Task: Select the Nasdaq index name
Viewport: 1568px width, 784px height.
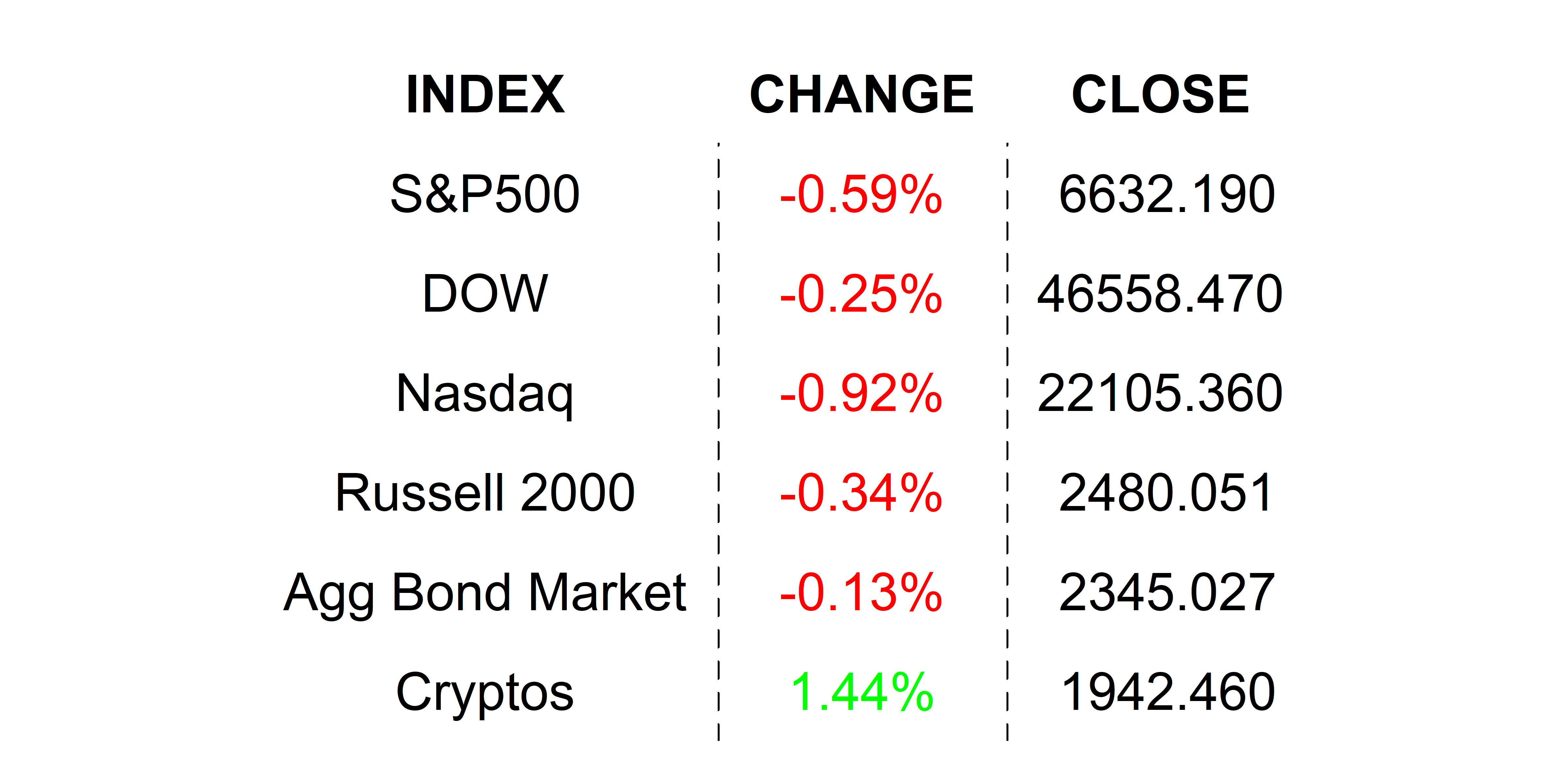Action: pos(485,393)
